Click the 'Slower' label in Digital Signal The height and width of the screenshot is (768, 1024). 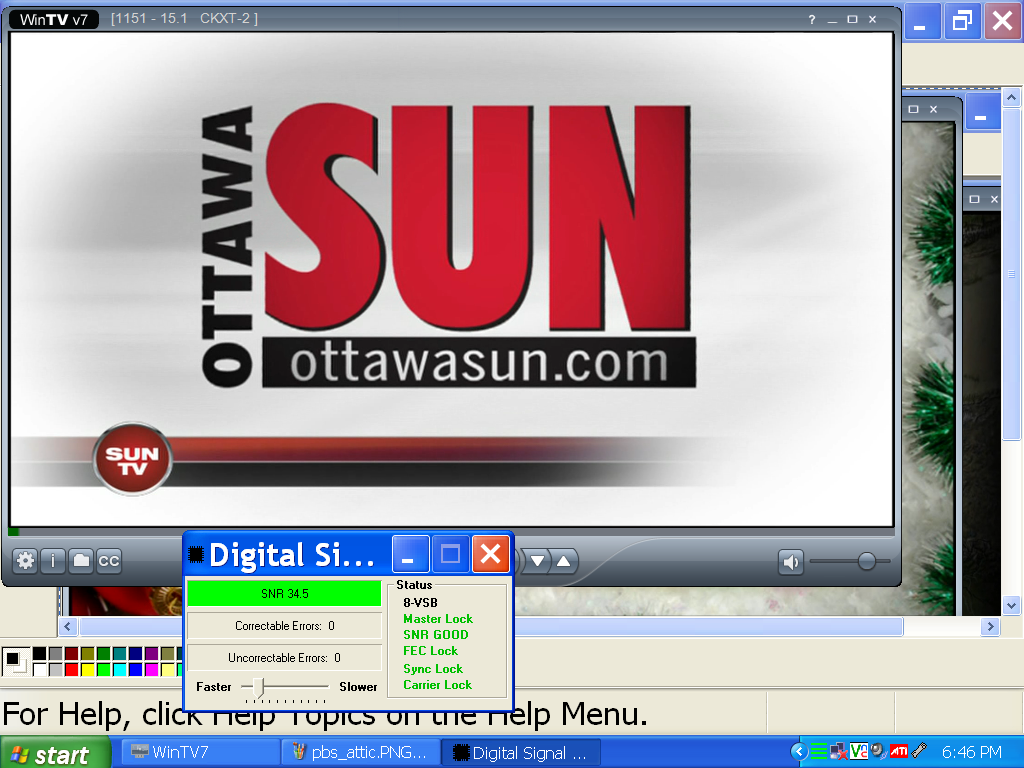[358, 687]
